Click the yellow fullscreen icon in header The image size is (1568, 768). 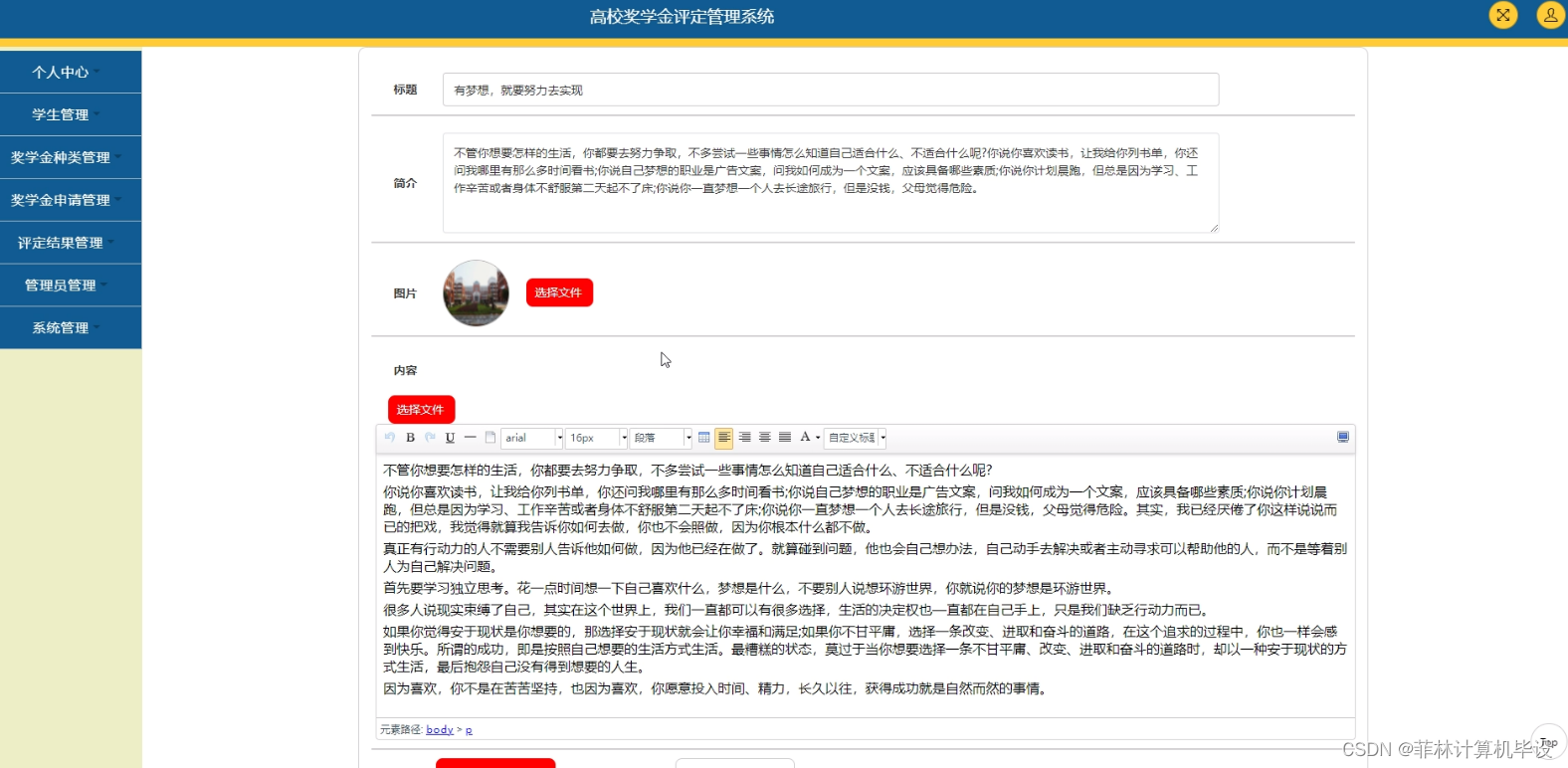point(1503,15)
